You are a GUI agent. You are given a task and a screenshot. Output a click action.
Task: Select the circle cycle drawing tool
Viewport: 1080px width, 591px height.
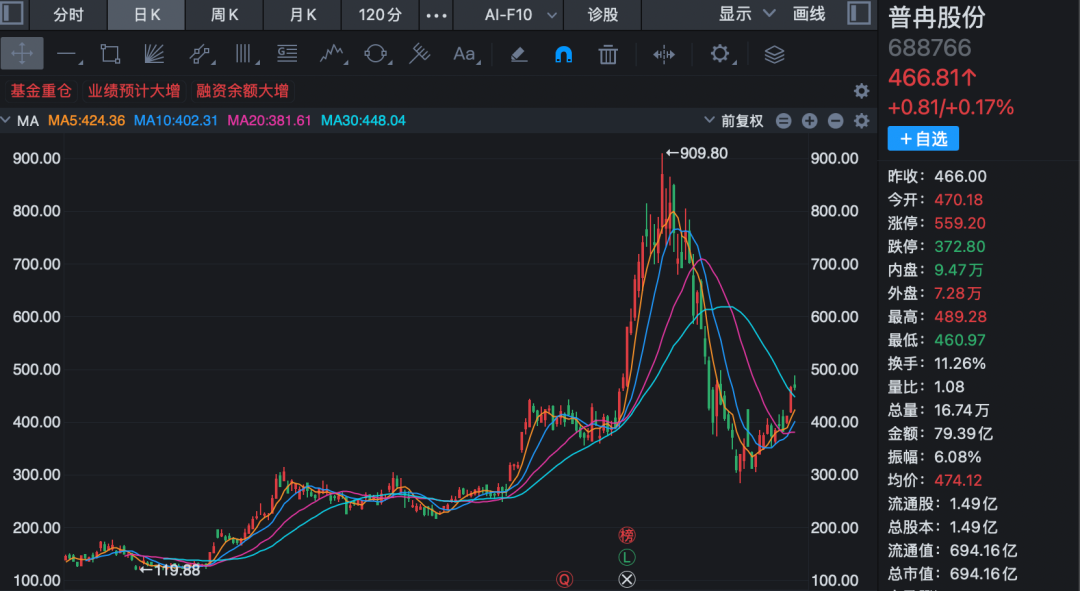pyautogui.click(x=376, y=54)
